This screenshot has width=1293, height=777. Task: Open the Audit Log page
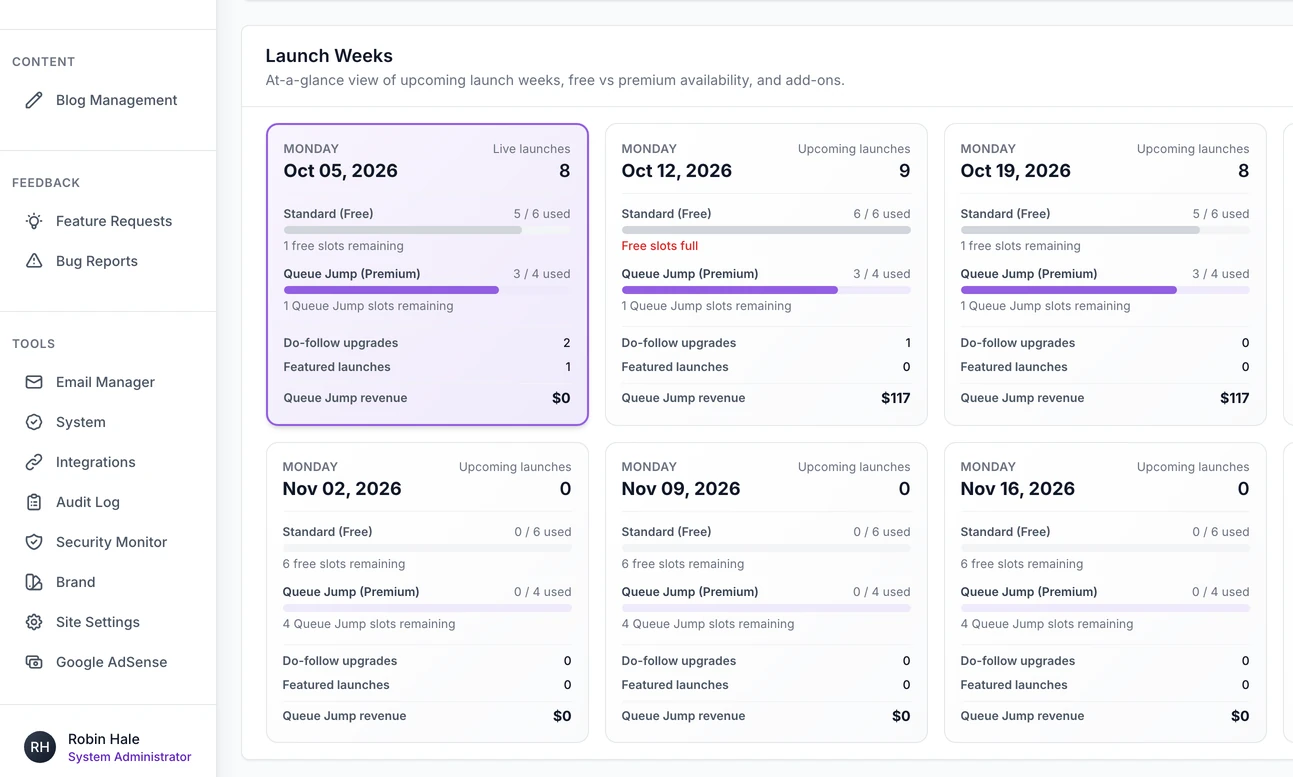(108, 502)
